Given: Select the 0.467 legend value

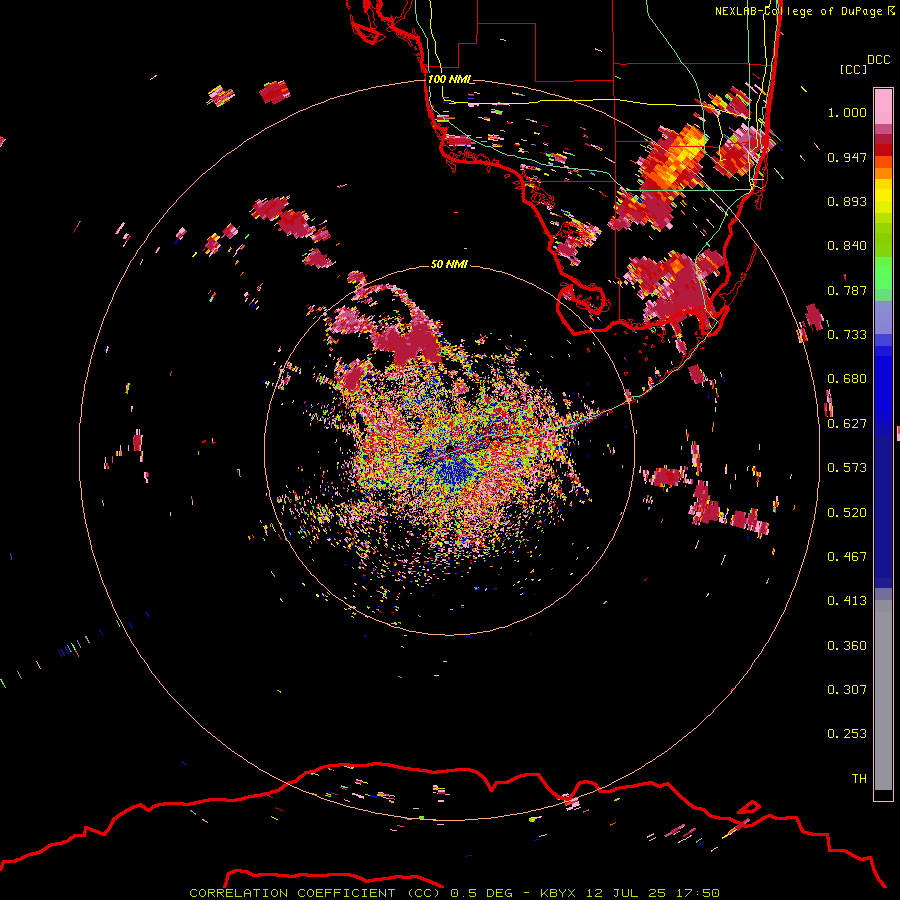Looking at the screenshot, I should pyautogui.click(x=847, y=557).
